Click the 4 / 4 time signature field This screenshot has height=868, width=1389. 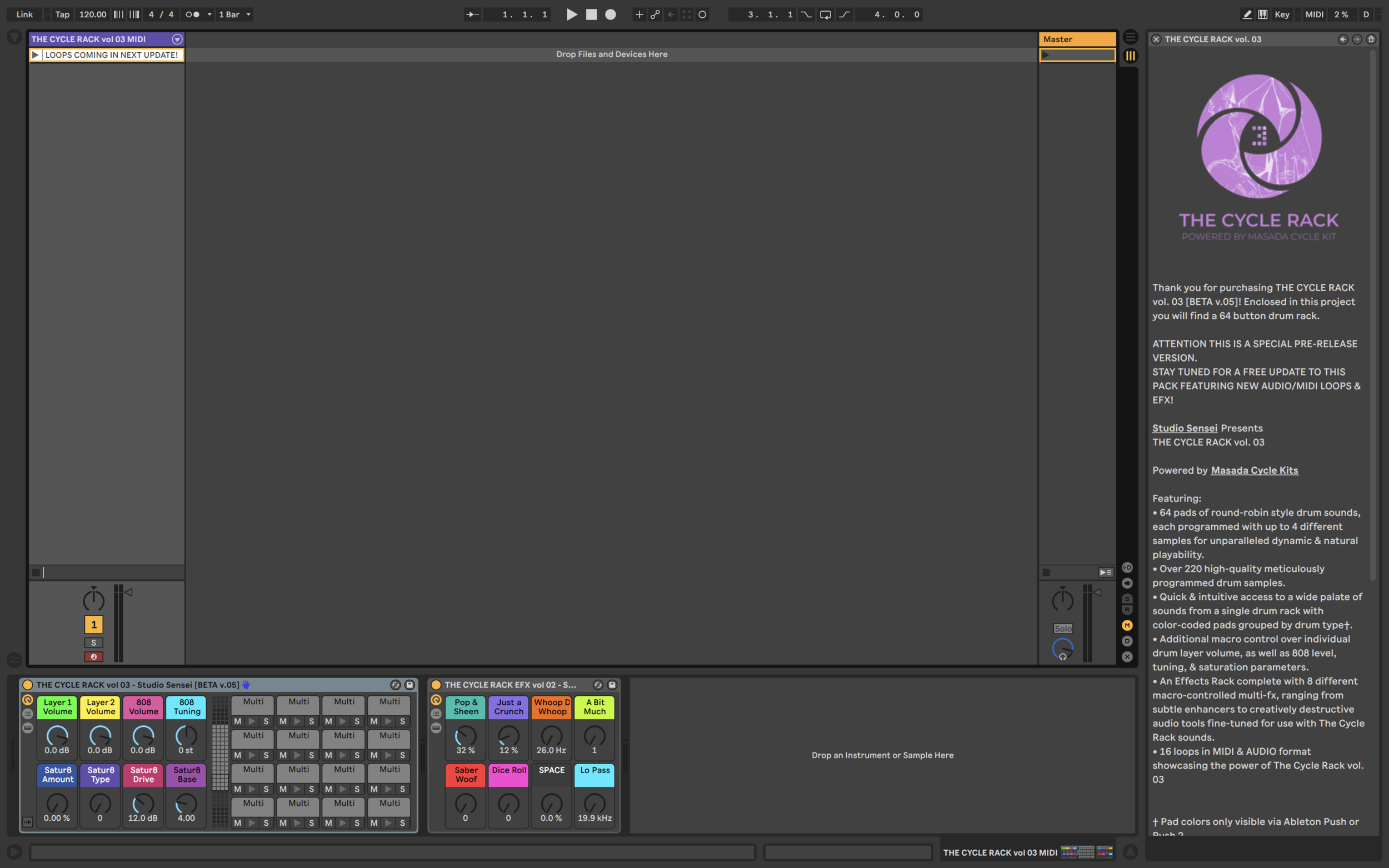point(161,14)
